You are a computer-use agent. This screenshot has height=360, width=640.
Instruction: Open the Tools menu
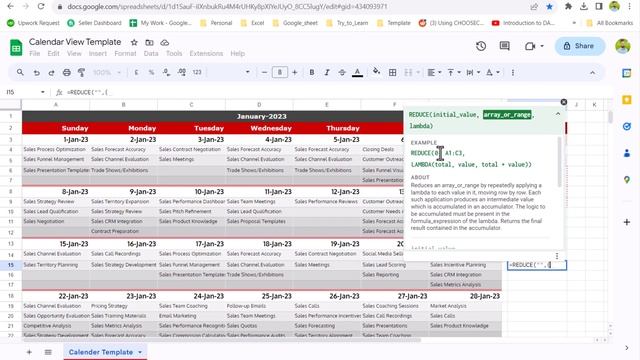coord(174,53)
